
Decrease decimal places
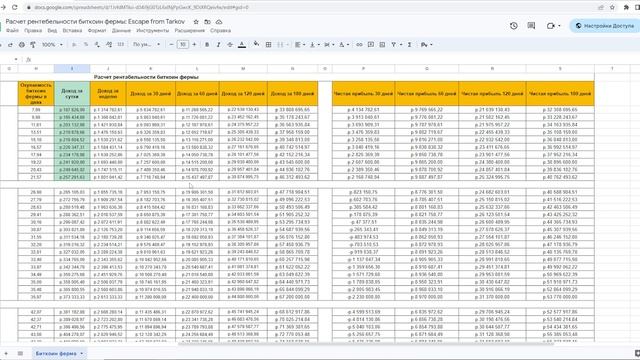point(97,44)
